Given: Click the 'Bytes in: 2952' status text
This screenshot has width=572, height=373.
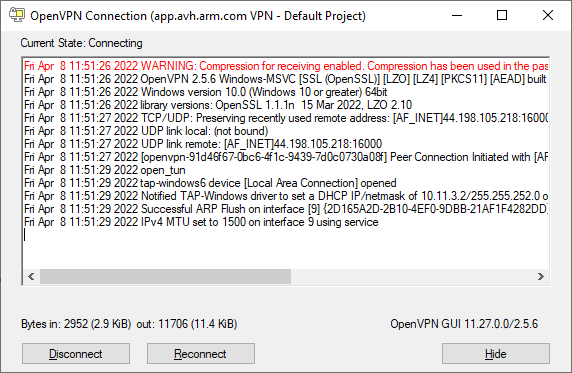Looking at the screenshot, I should (76, 324).
